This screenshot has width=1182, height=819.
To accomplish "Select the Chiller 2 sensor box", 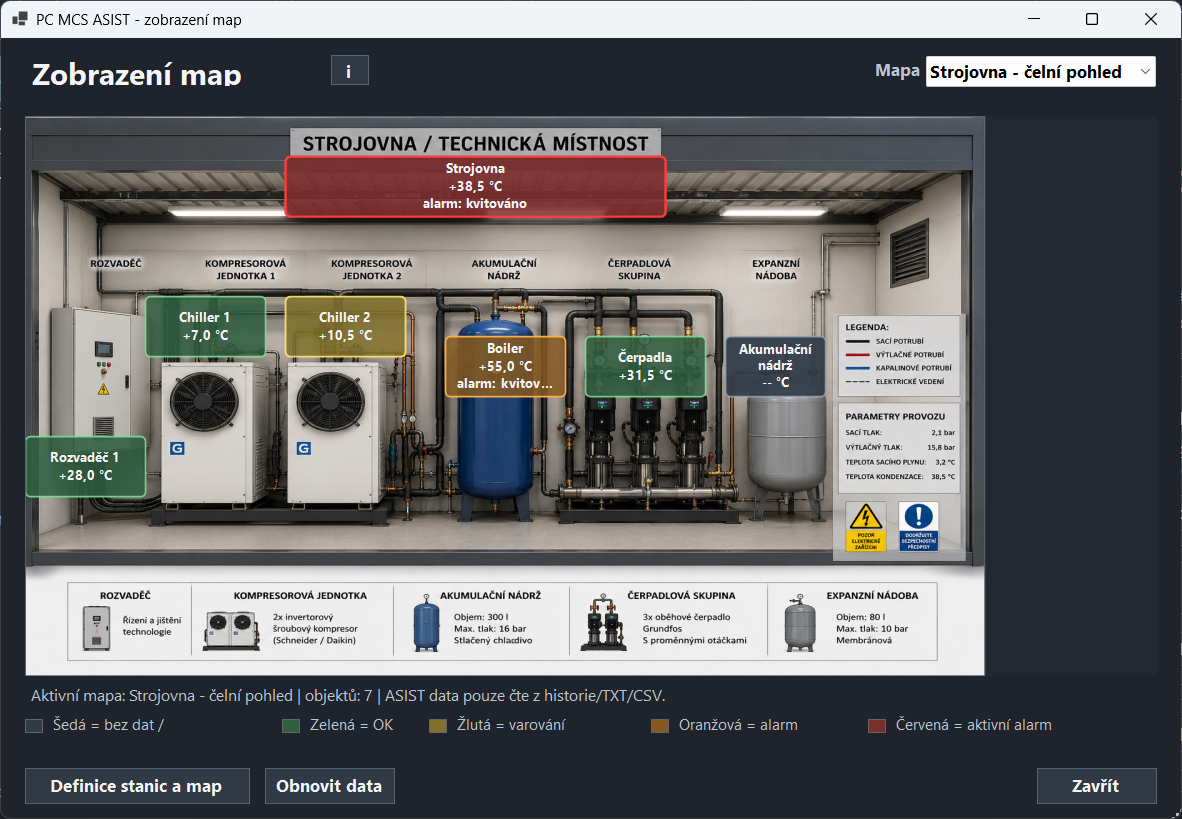I will tap(345, 326).
